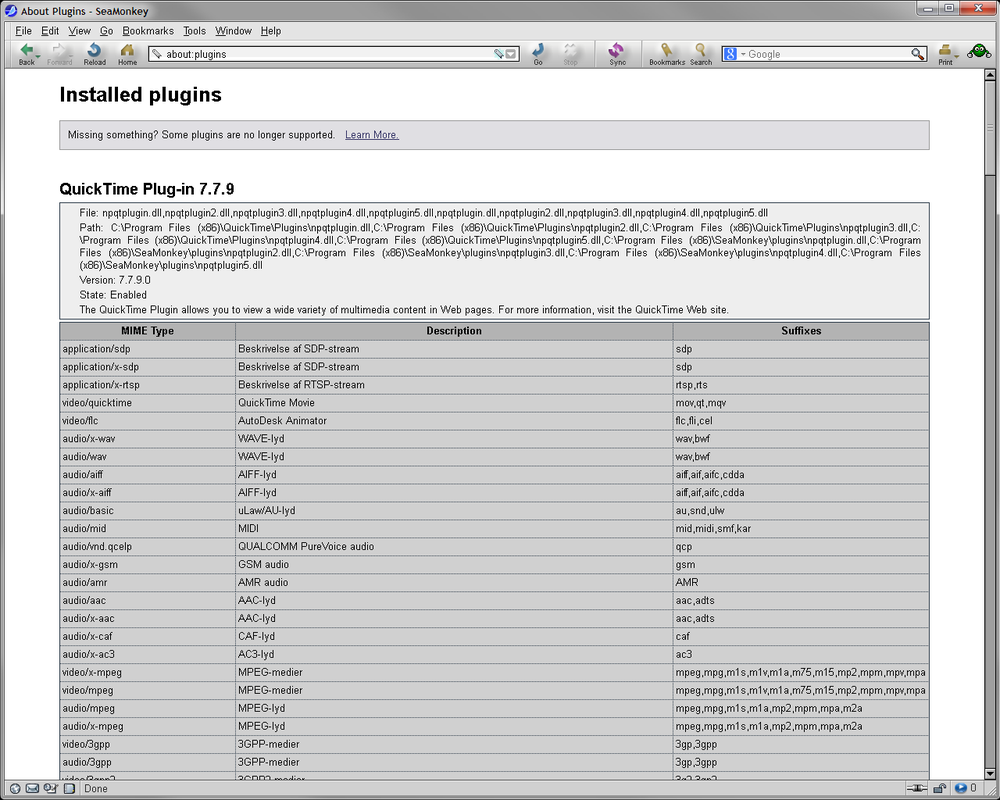The height and width of the screenshot is (800, 1000).
Task: Click the 'QUALCOMM PureVoice audio' description cell
Action: coord(454,546)
